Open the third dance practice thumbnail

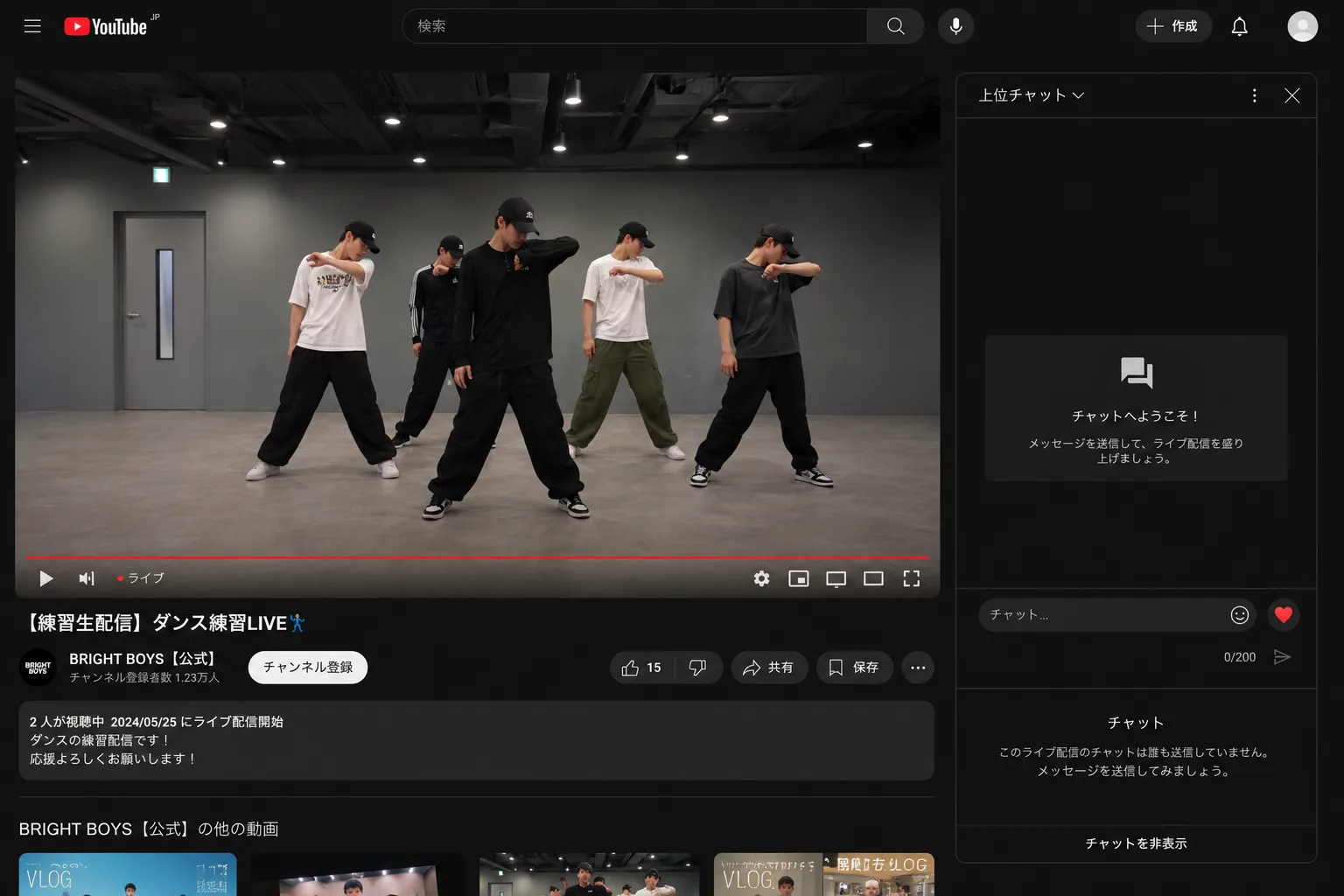(x=589, y=874)
